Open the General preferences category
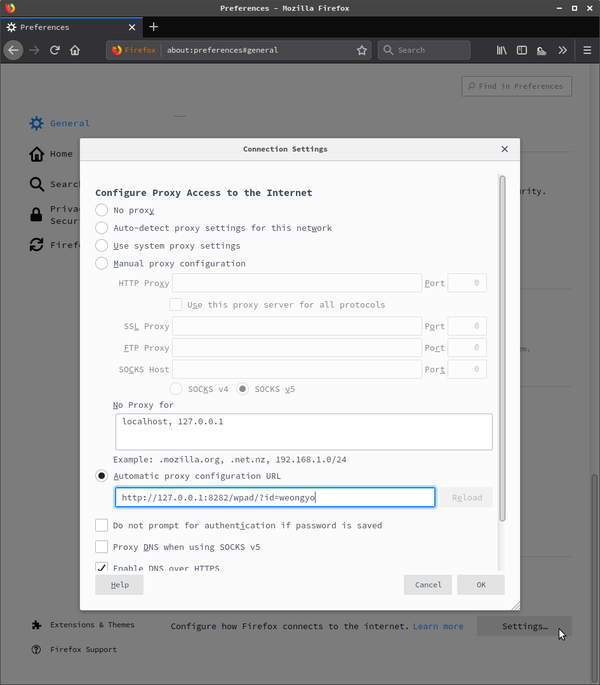Image resolution: width=600 pixels, height=685 pixels. [x=59, y=123]
